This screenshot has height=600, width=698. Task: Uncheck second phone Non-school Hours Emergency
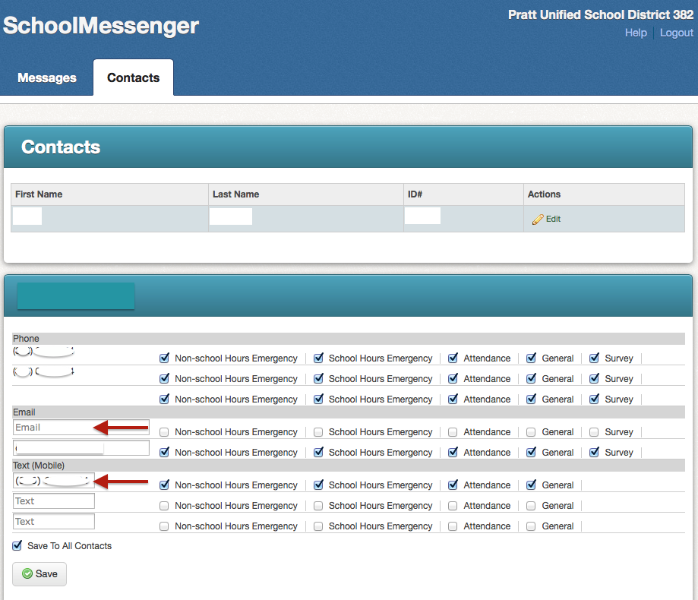pos(164,379)
